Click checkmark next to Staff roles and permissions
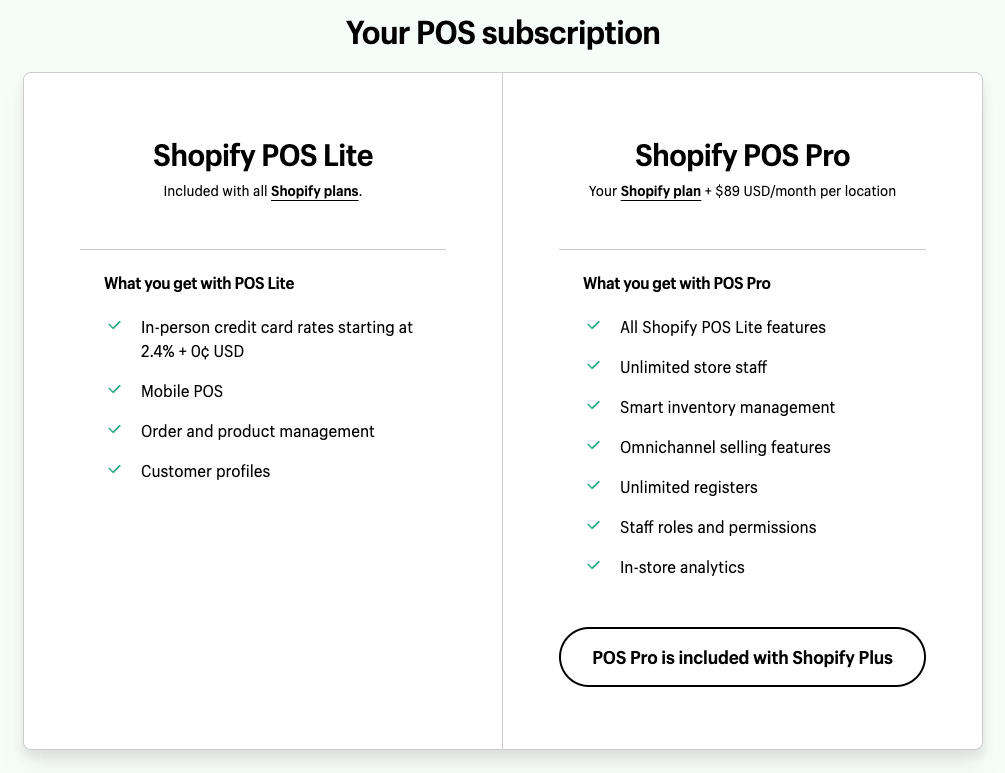Screen dimensions: 1005x773 click(594, 526)
